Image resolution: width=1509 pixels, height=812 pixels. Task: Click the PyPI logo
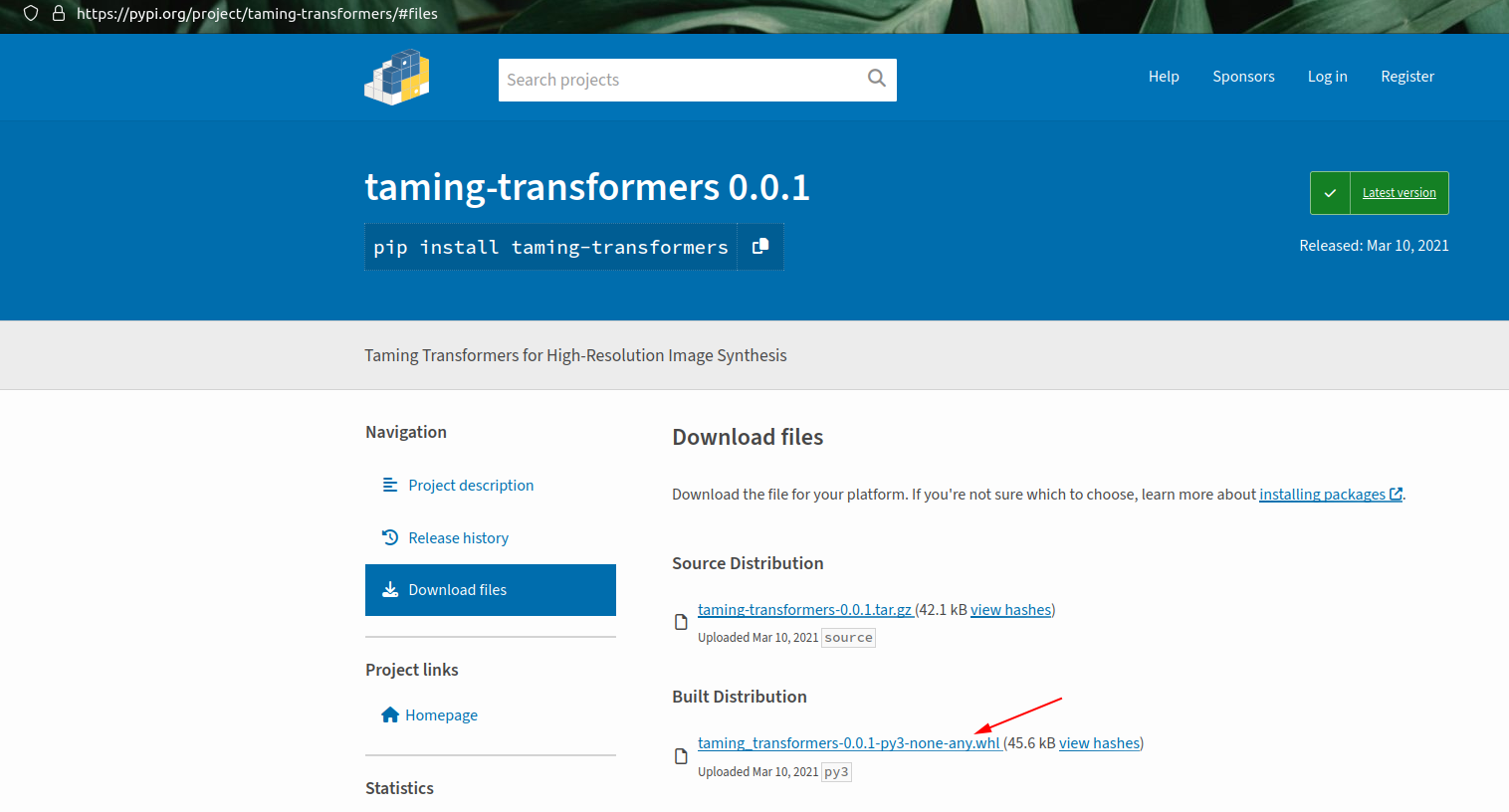click(x=396, y=77)
